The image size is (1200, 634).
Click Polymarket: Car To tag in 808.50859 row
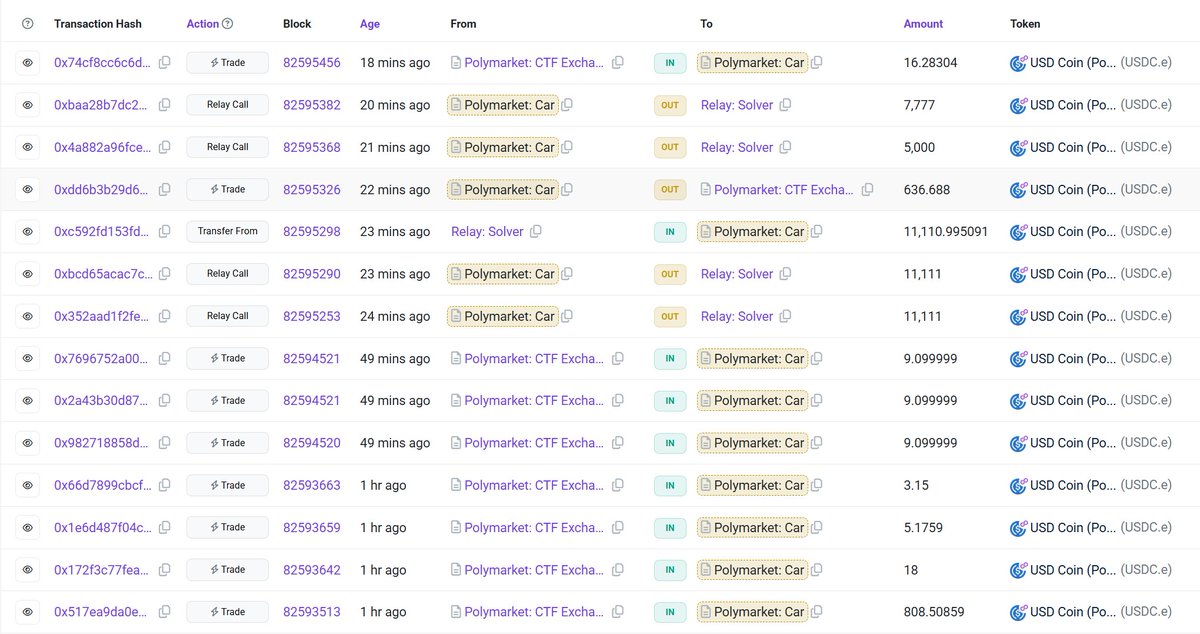pyautogui.click(x=752, y=611)
